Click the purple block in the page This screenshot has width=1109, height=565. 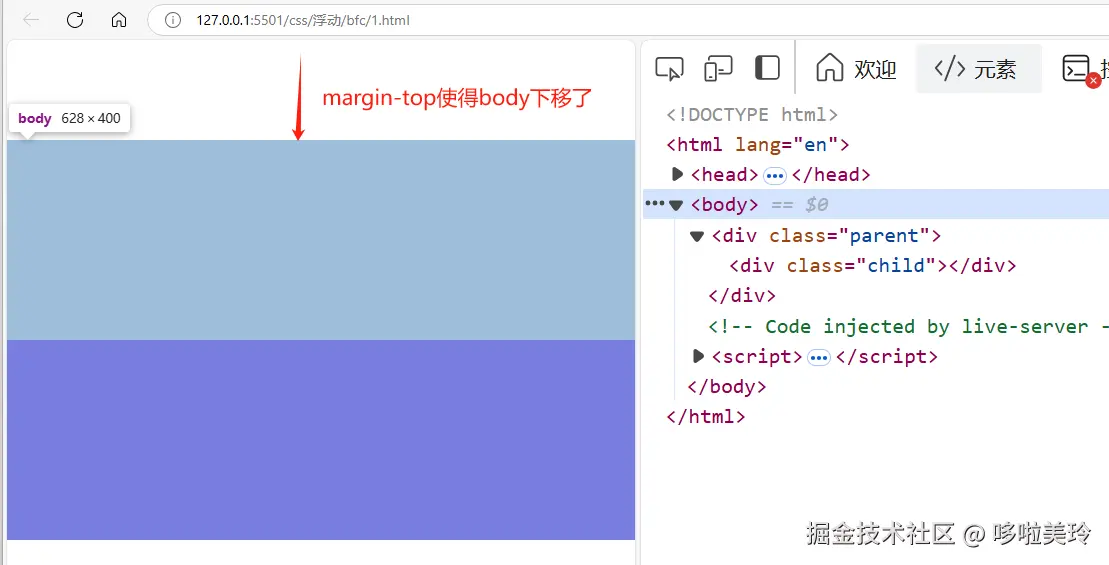(321, 440)
